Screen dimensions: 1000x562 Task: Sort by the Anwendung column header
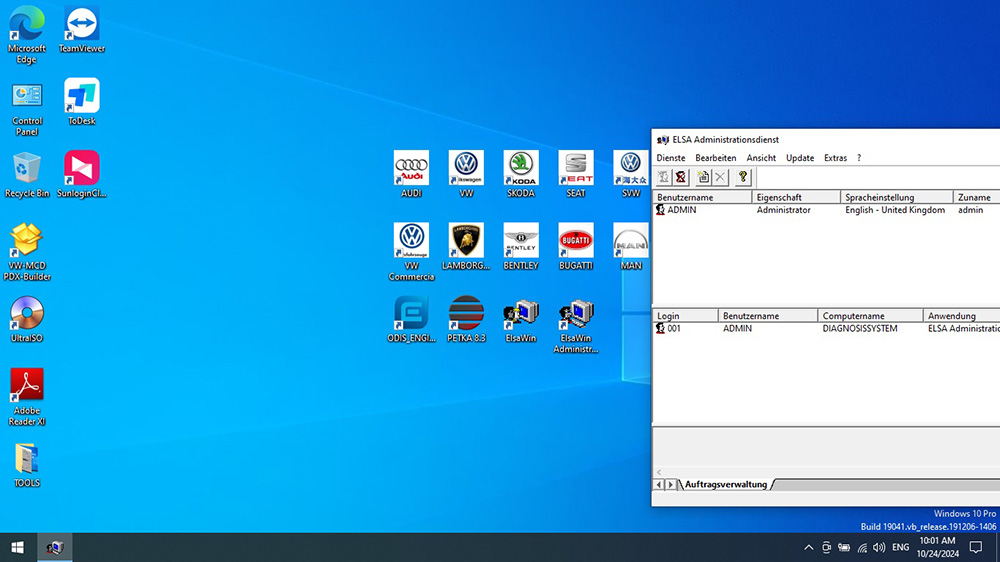[962, 316]
